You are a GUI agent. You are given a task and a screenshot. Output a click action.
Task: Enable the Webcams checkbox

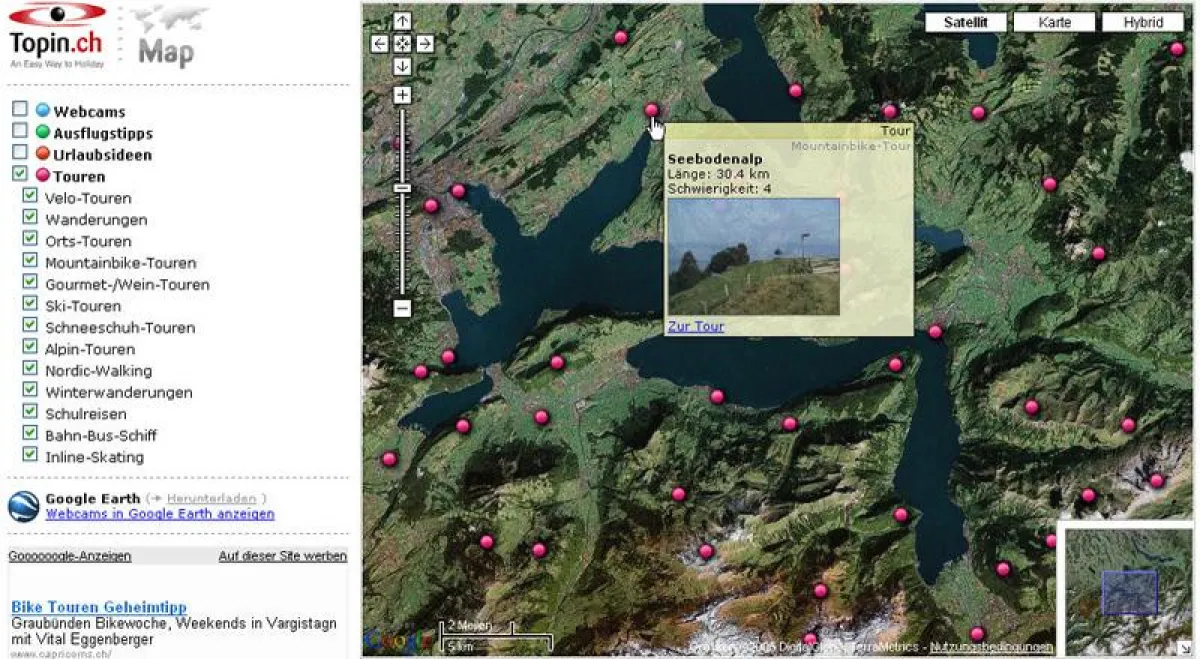pyautogui.click(x=19, y=110)
